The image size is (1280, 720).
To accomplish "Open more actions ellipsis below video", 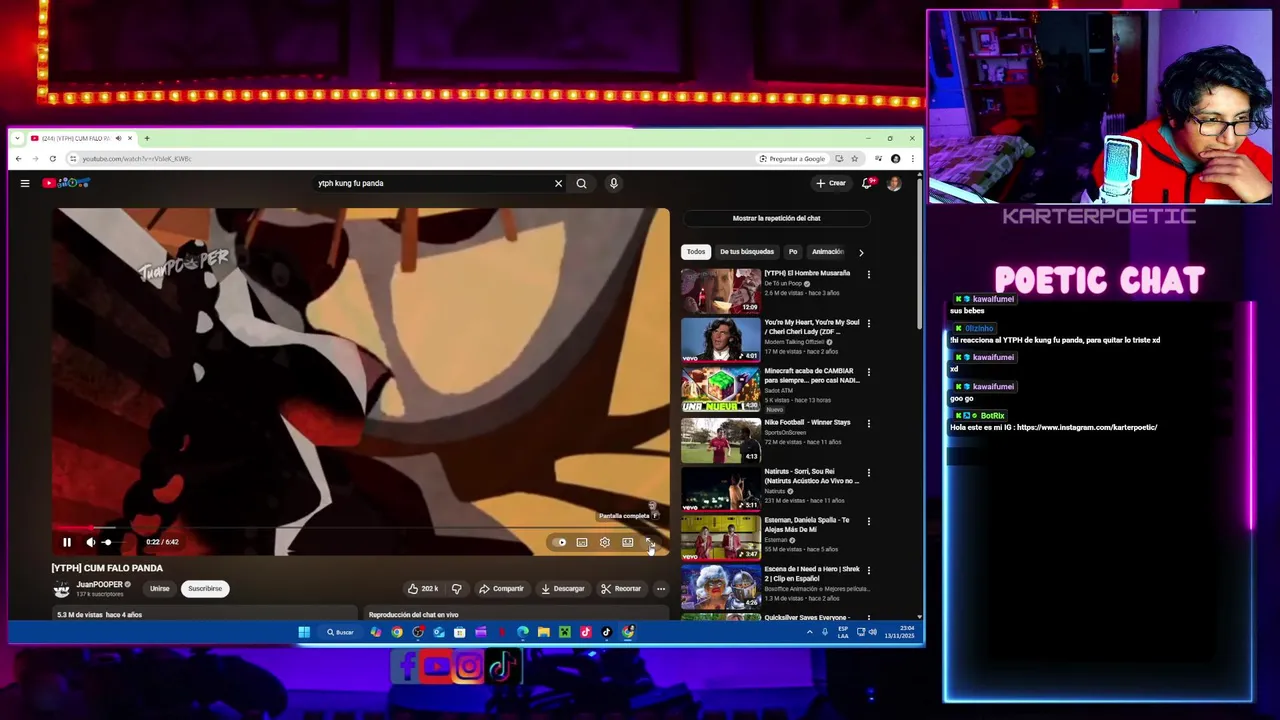I will click(660, 589).
